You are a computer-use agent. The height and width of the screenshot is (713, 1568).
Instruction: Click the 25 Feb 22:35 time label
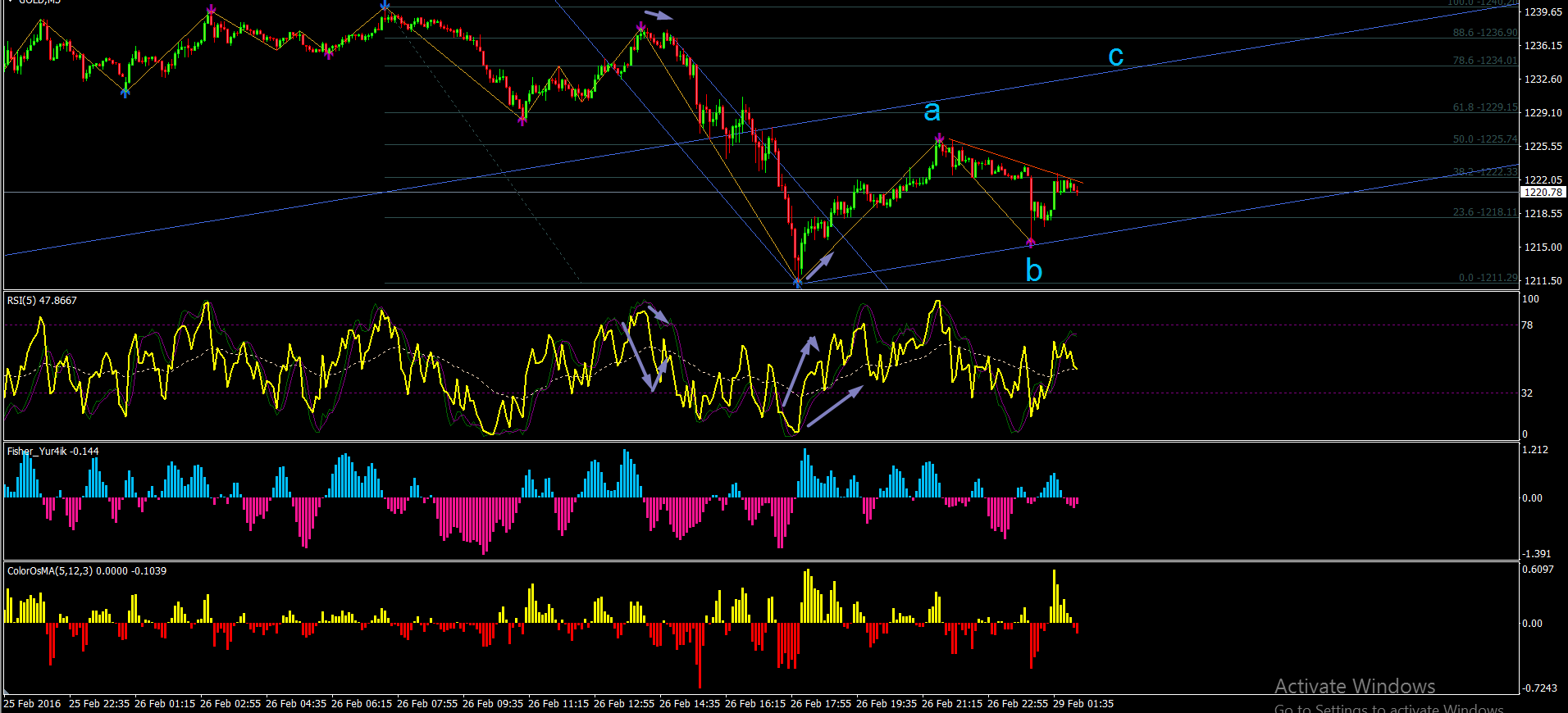coord(99,704)
